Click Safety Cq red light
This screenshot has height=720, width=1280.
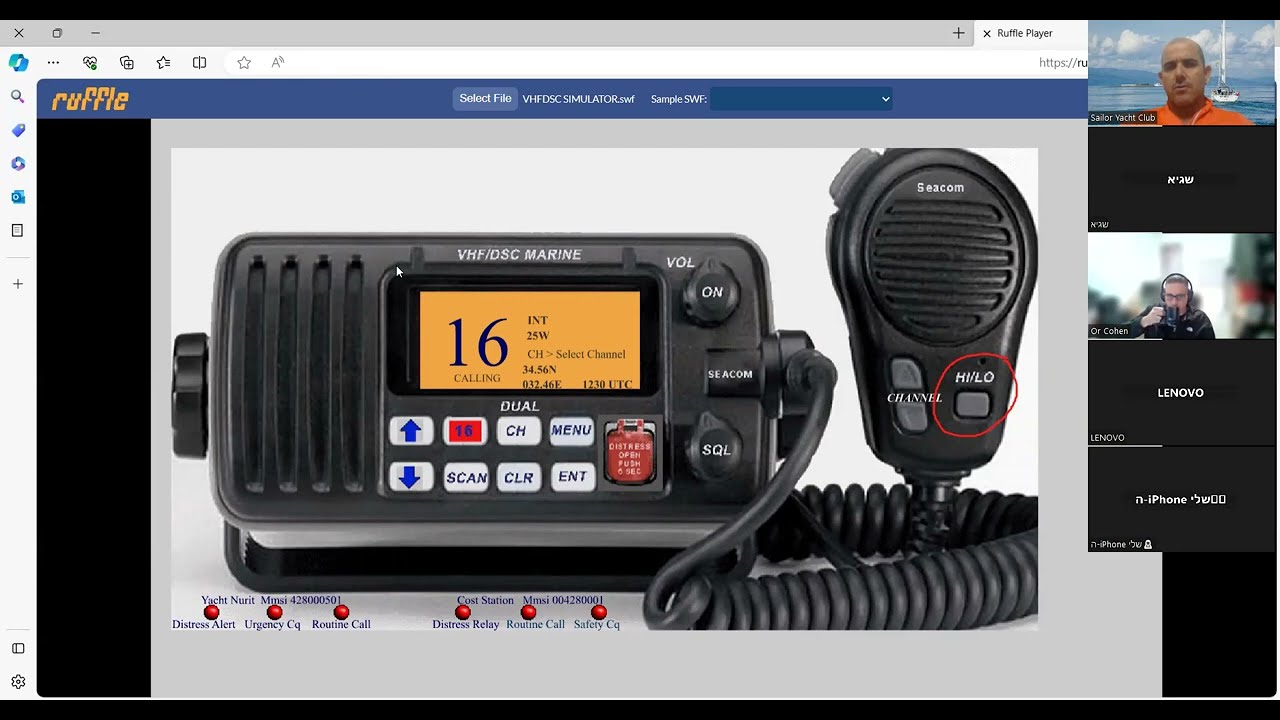click(599, 612)
